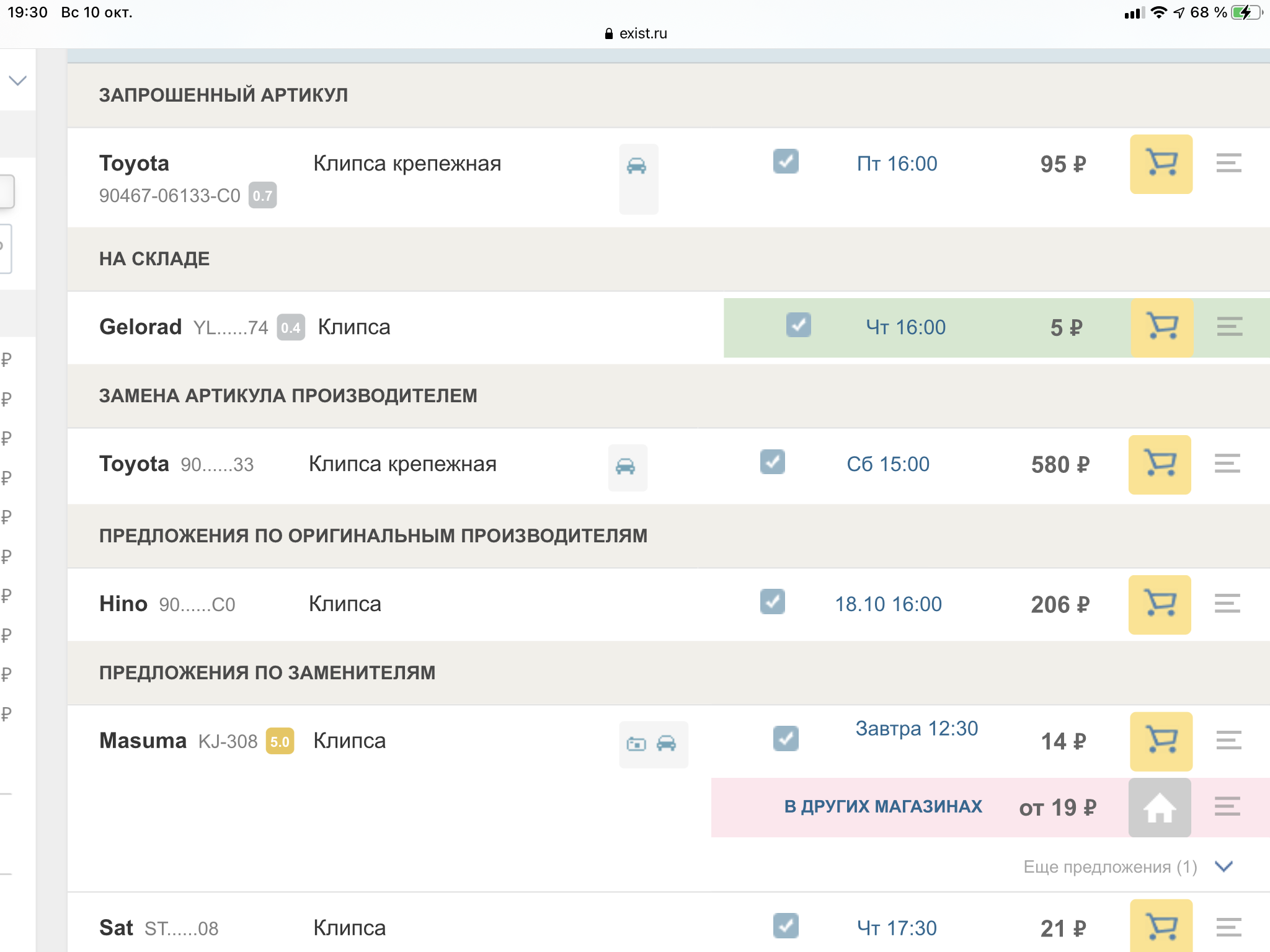Screen dimensions: 1270x952
Task: Open options menu for Masuma row
Action: coord(1228,740)
